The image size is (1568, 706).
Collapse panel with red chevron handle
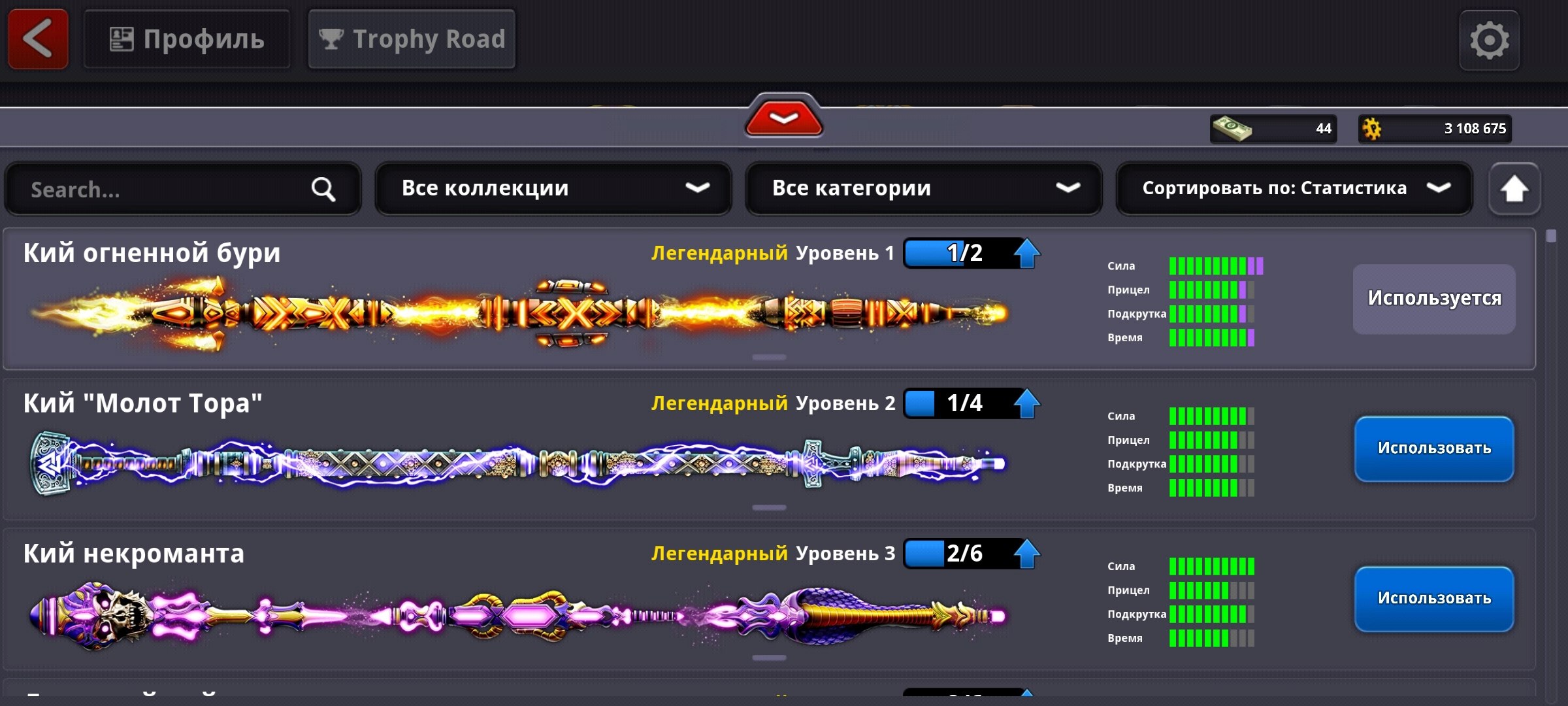click(783, 118)
